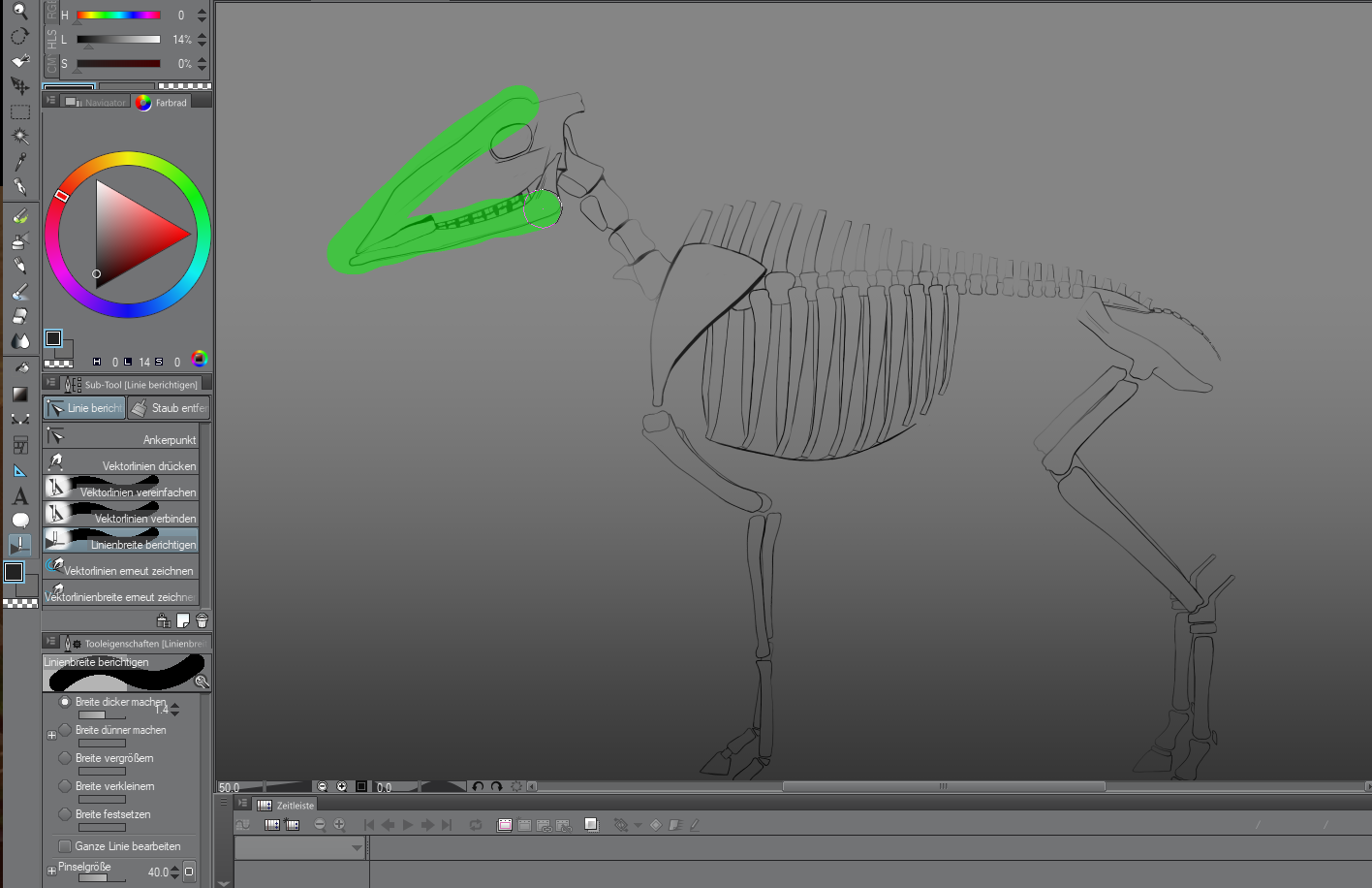Select the Figure curve tool

pos(19,419)
